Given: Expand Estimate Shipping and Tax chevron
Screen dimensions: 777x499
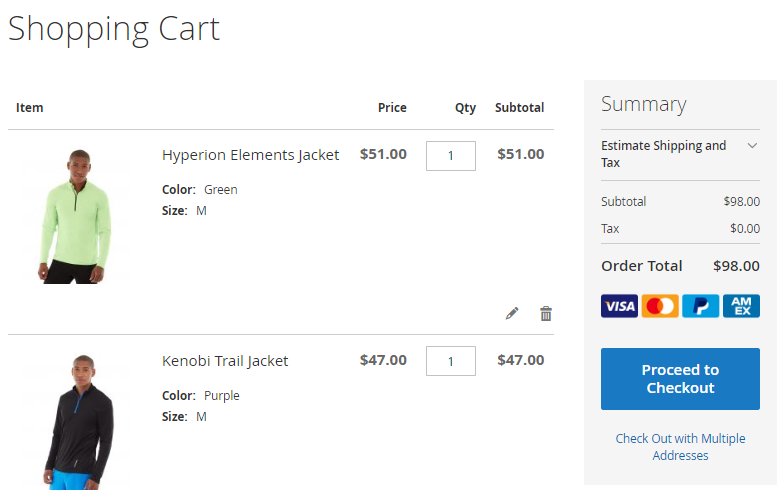Looking at the screenshot, I should pos(752,146).
